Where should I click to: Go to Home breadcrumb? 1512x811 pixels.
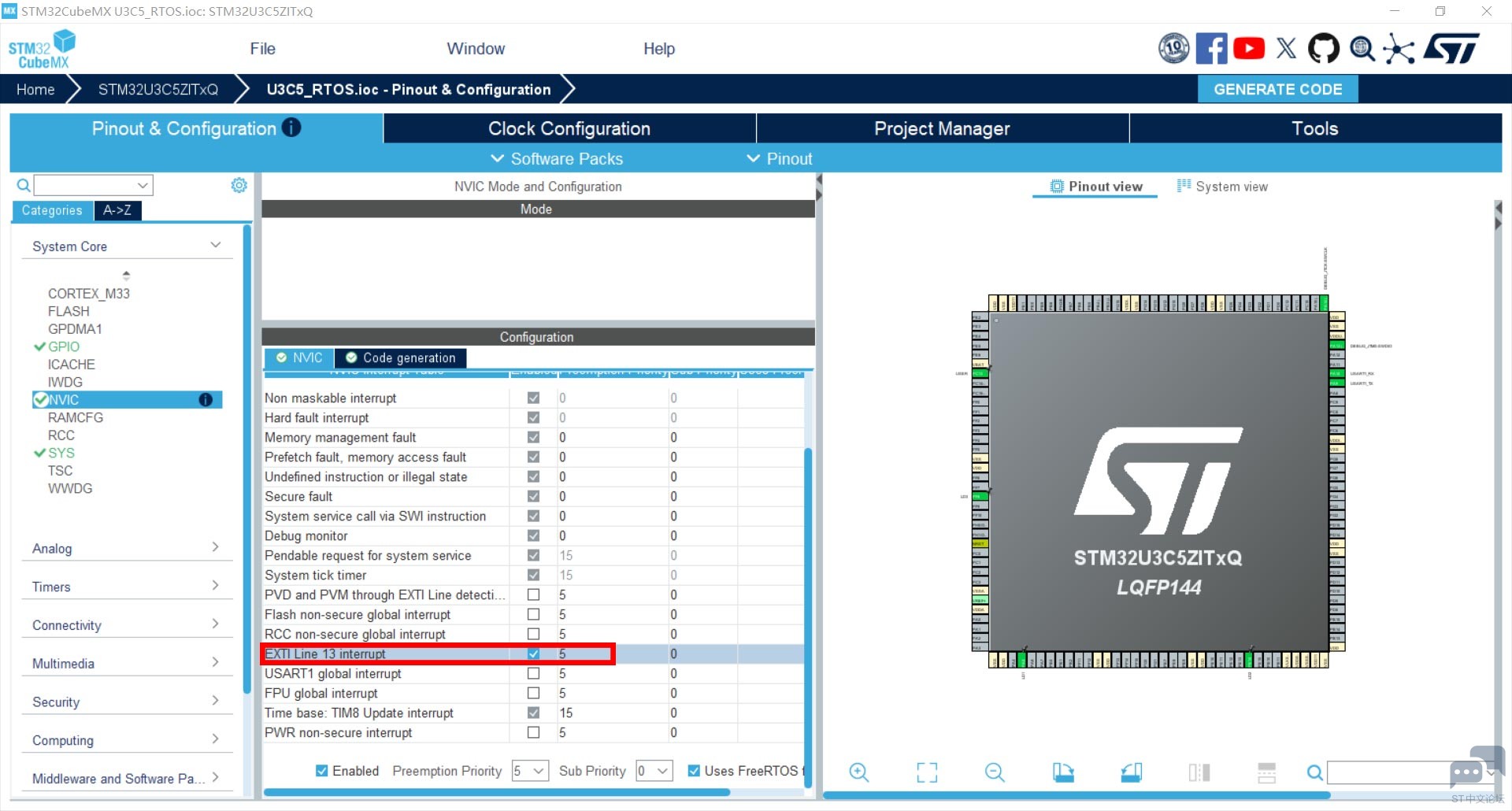(x=35, y=89)
